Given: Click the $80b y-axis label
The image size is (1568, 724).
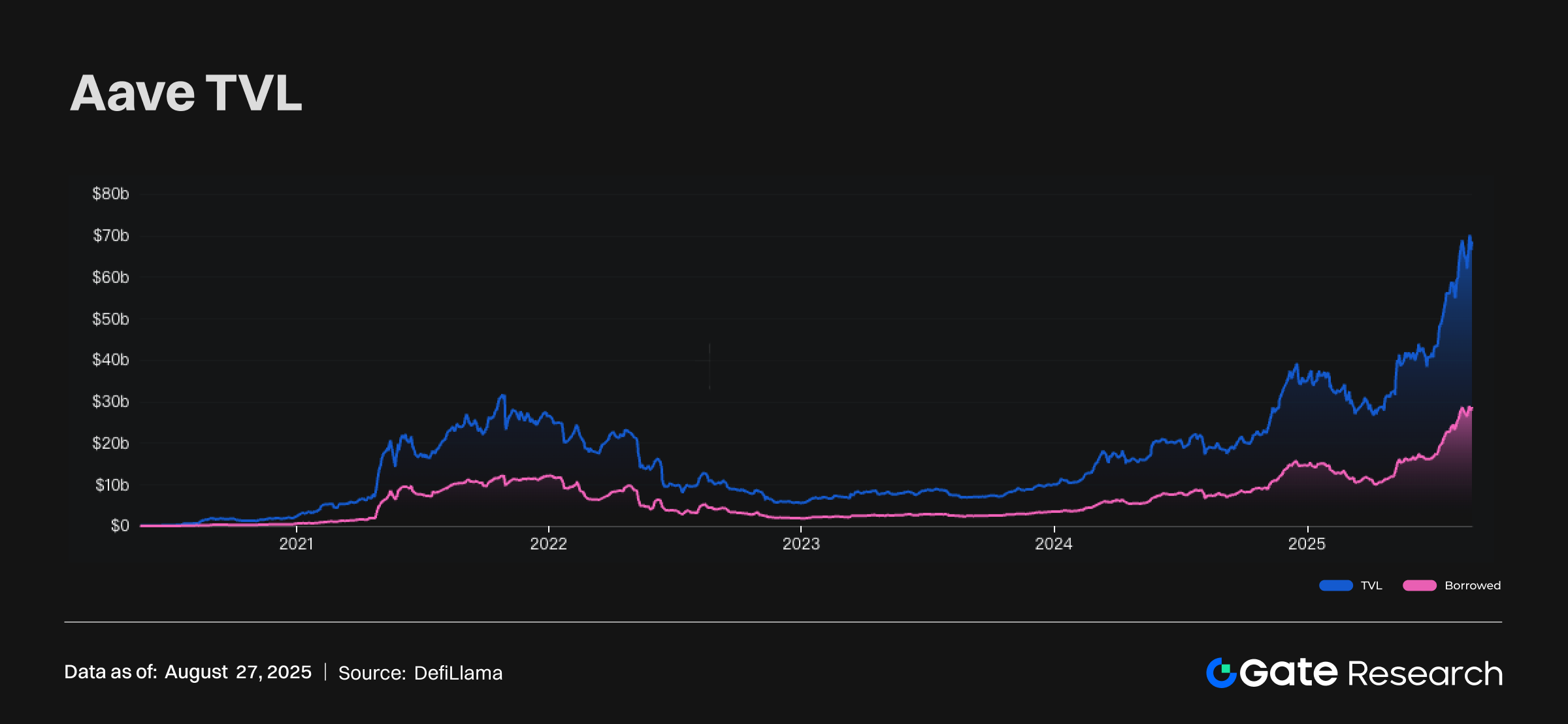Looking at the screenshot, I should click(110, 194).
